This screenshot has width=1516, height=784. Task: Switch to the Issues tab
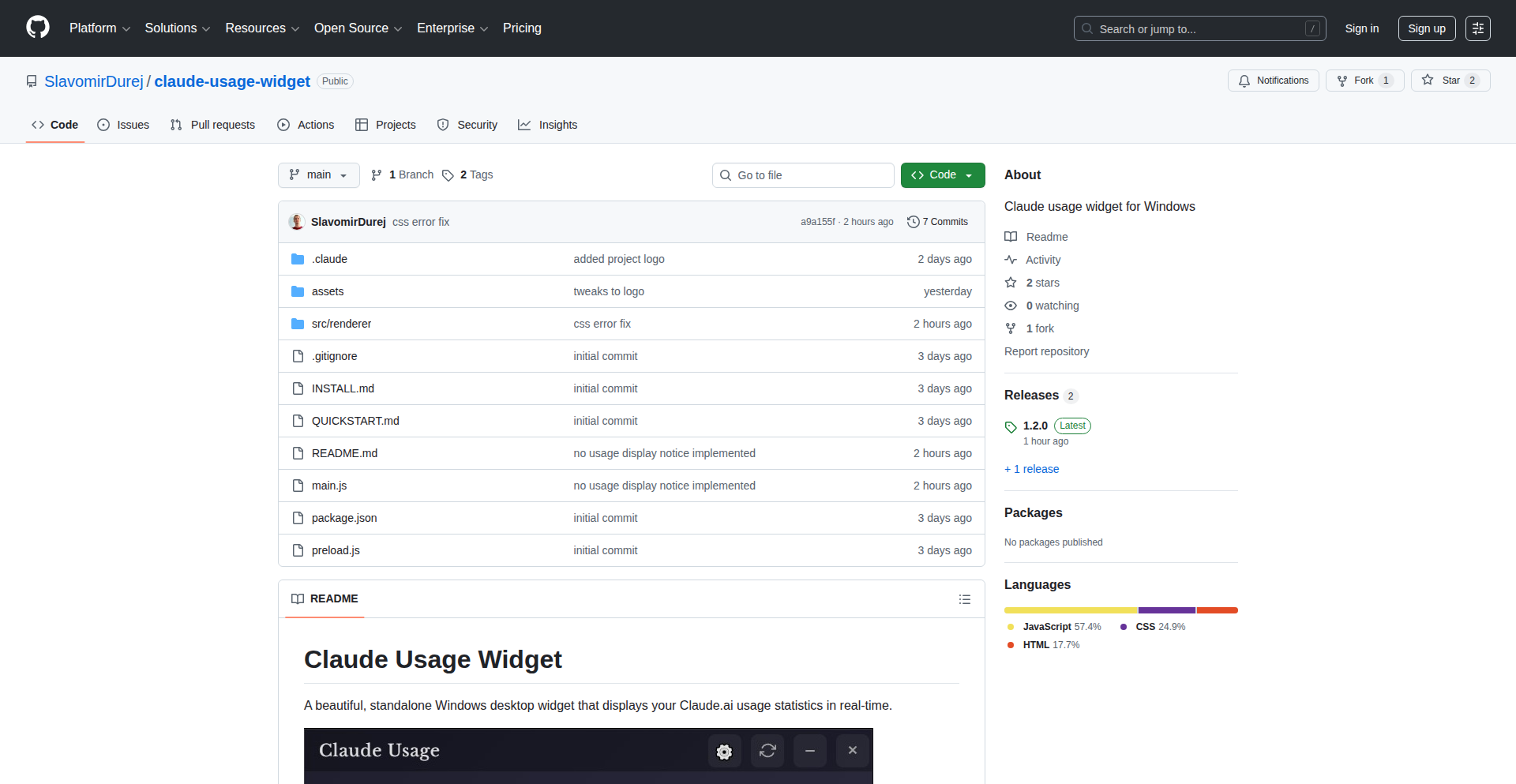tap(123, 125)
